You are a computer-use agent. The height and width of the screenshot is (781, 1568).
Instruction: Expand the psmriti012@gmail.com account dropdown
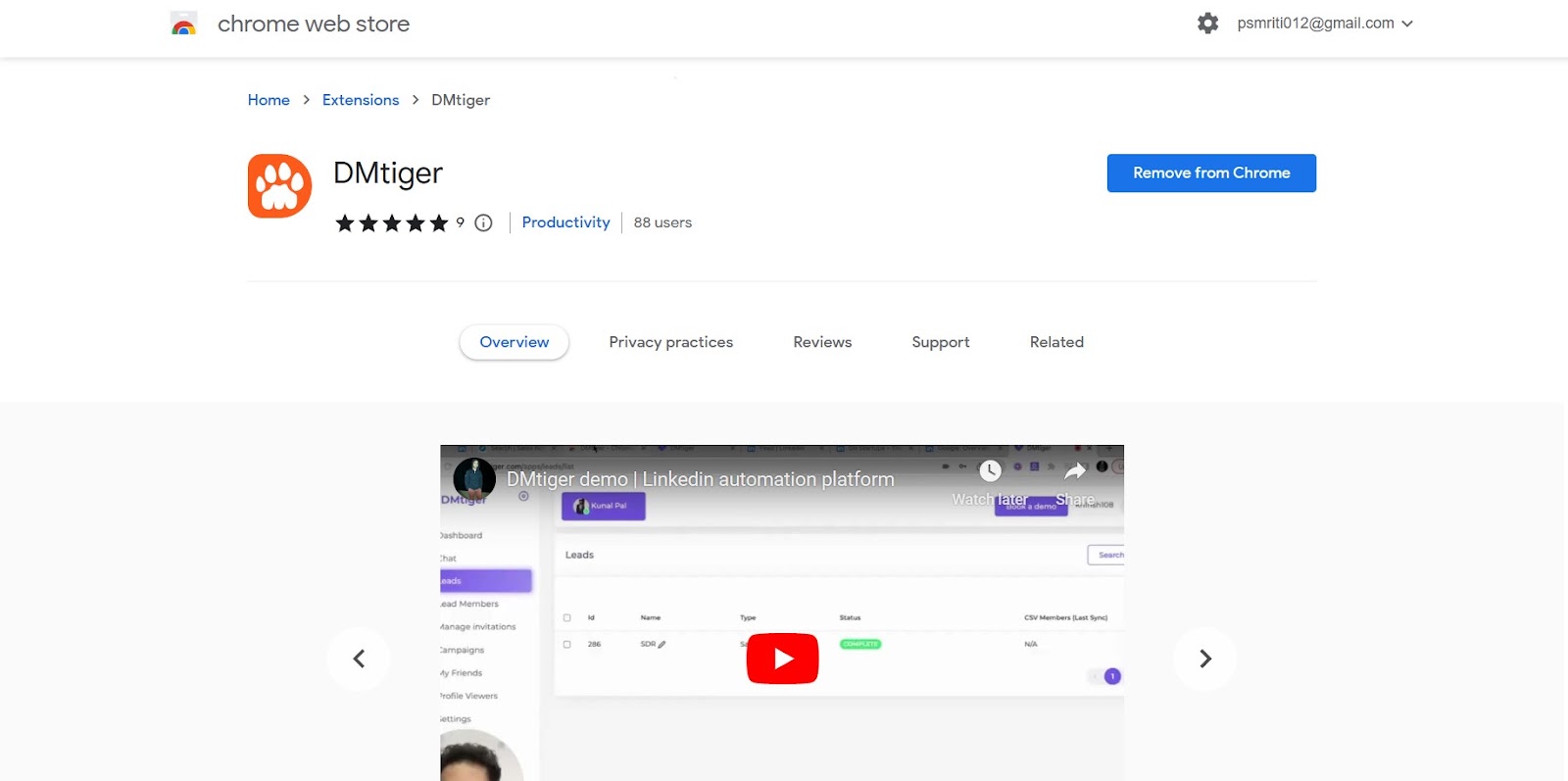[1325, 24]
